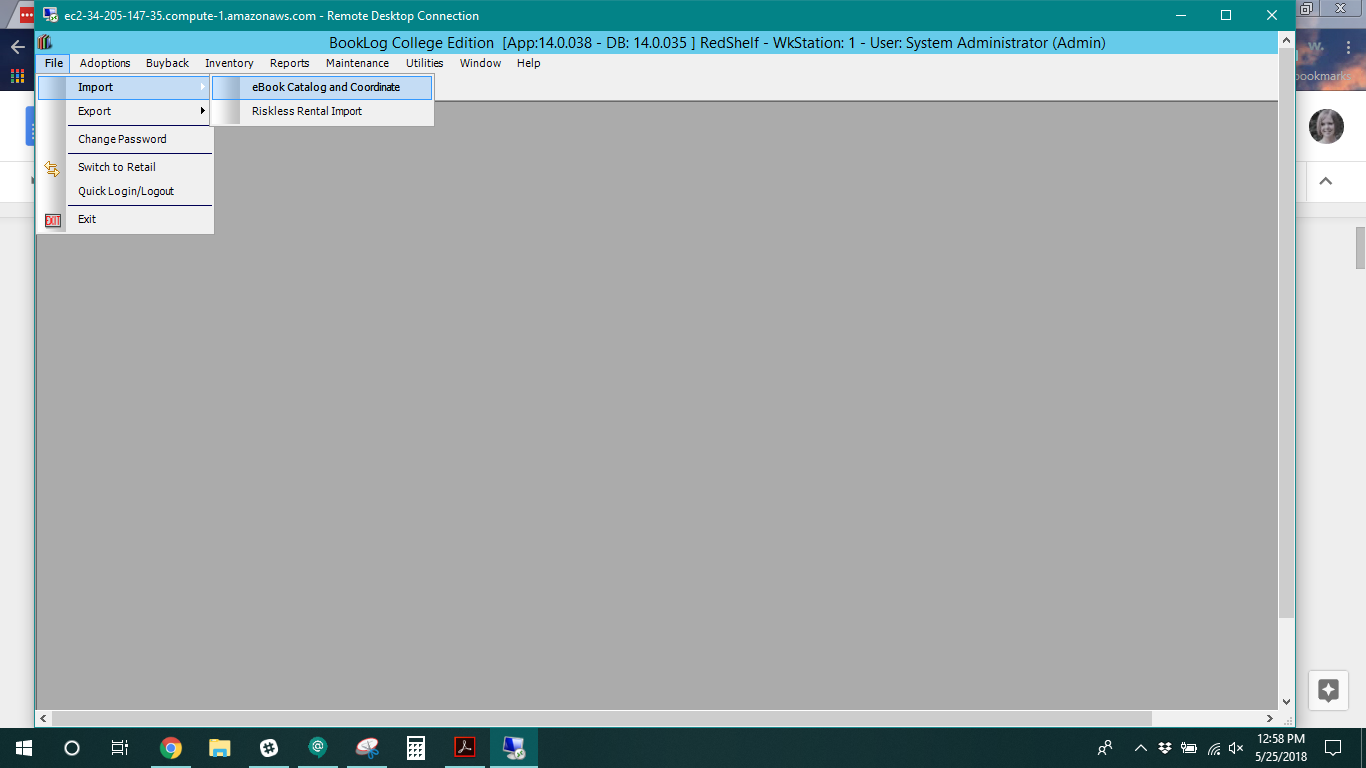Expand the Export submenu
The height and width of the screenshot is (768, 1366).
[x=124, y=111]
